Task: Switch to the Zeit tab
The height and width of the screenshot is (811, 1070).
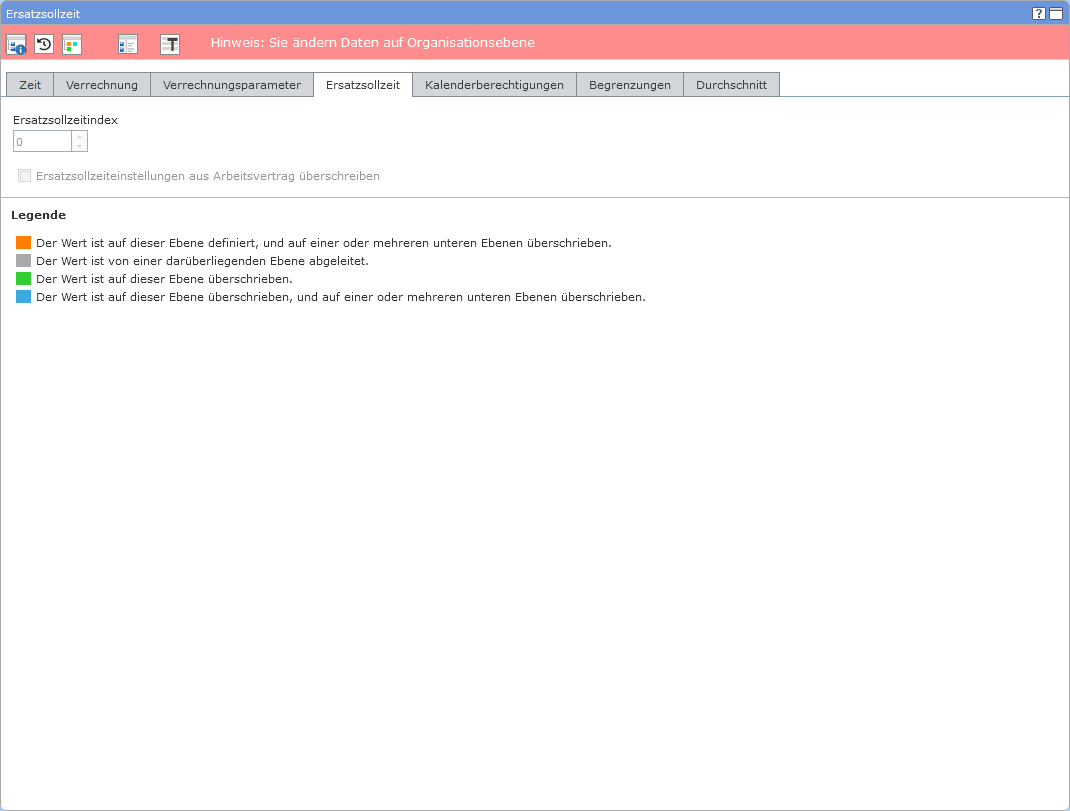Action: 30,85
